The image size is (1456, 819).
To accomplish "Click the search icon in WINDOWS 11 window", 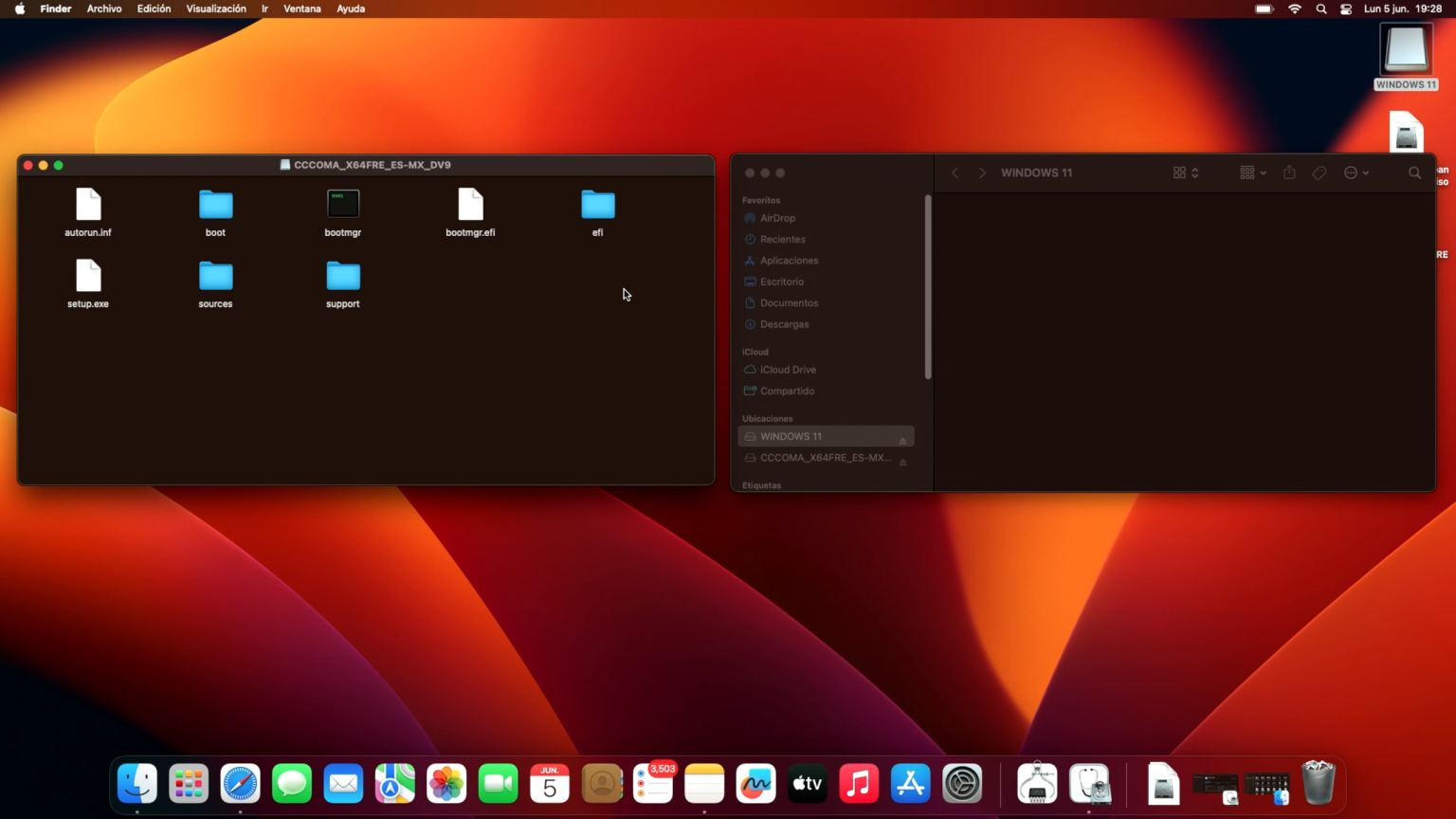I will coord(1414,173).
